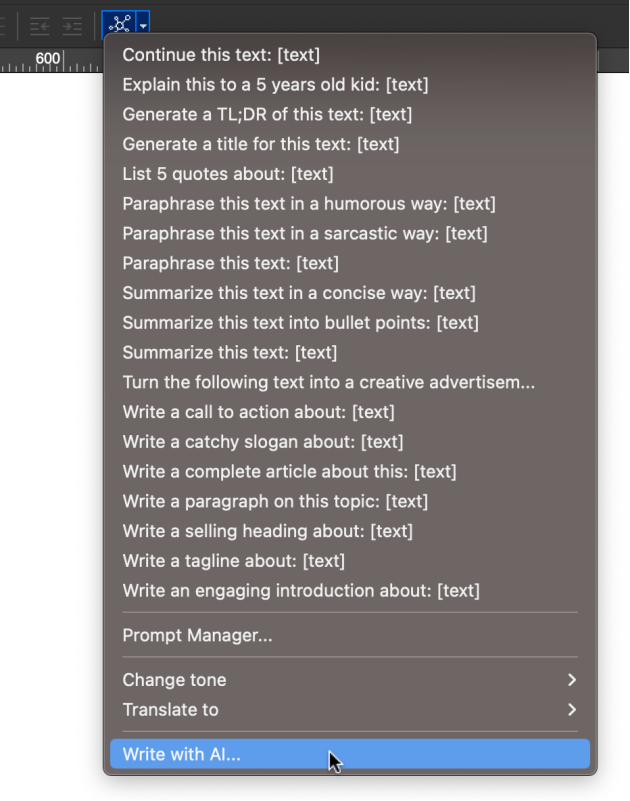Viewport: 630px width, 801px height.
Task: Click the decrease indent icon
Action: pos(39,25)
